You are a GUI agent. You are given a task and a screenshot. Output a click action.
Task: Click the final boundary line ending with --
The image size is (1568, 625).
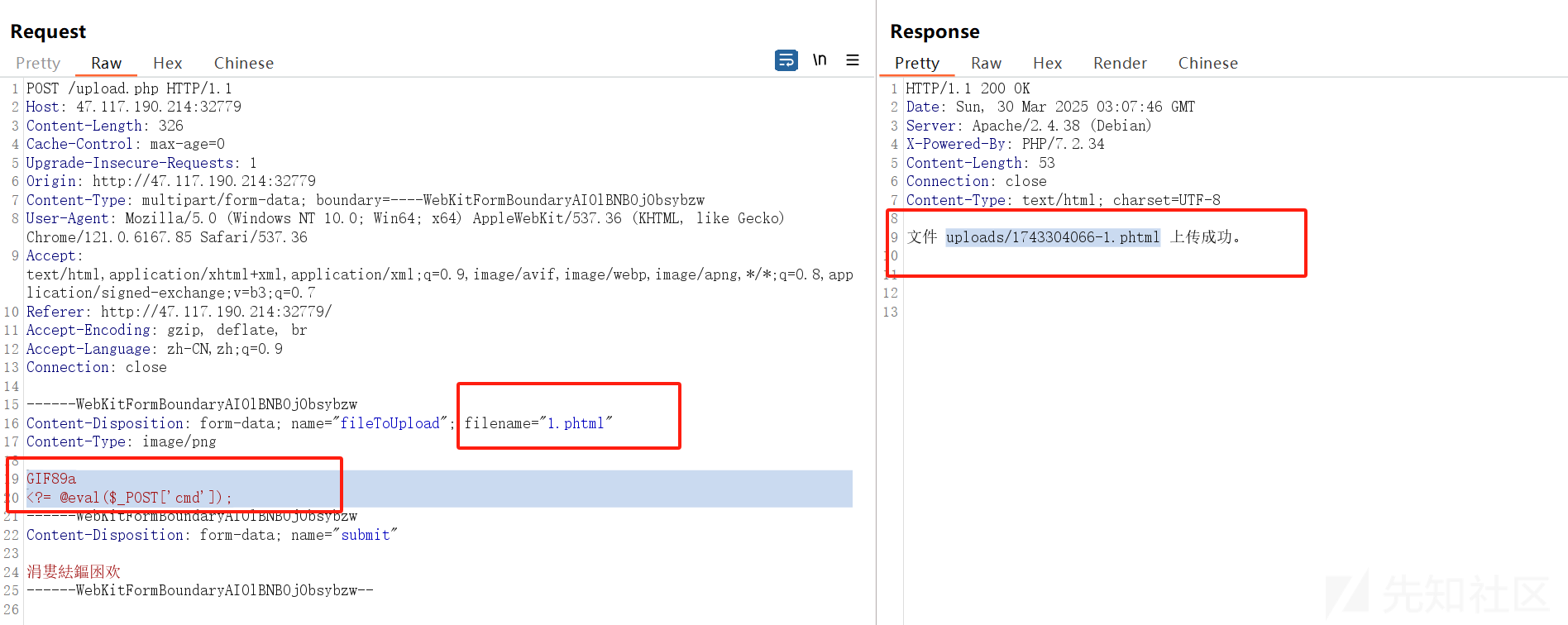(x=200, y=590)
